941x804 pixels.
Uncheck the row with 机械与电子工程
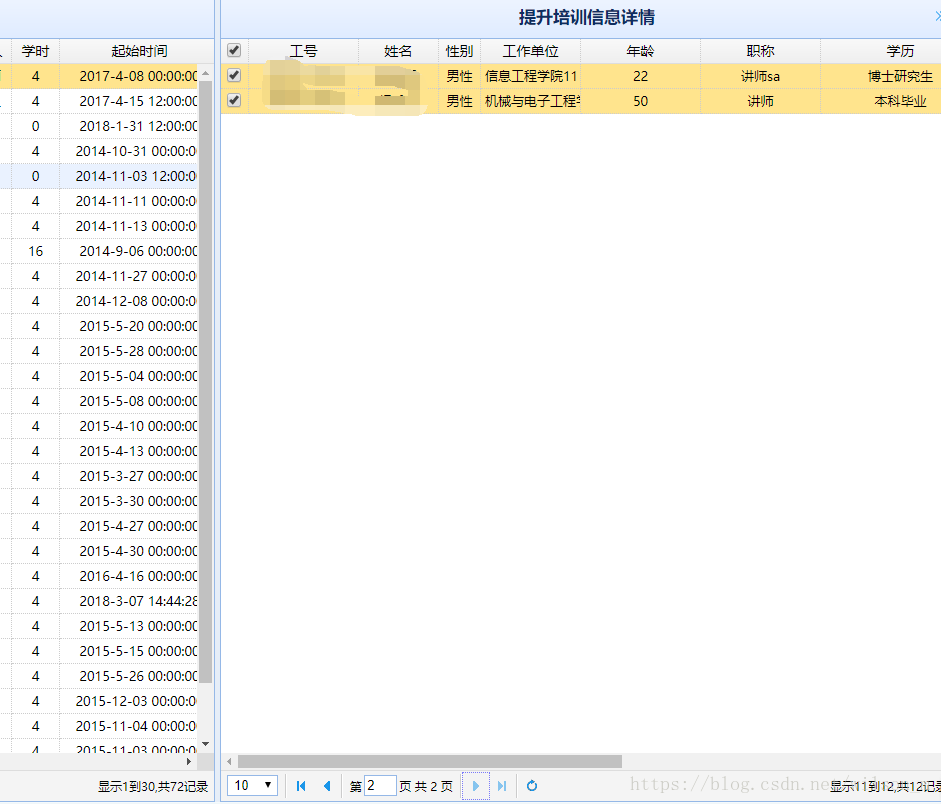tap(234, 100)
